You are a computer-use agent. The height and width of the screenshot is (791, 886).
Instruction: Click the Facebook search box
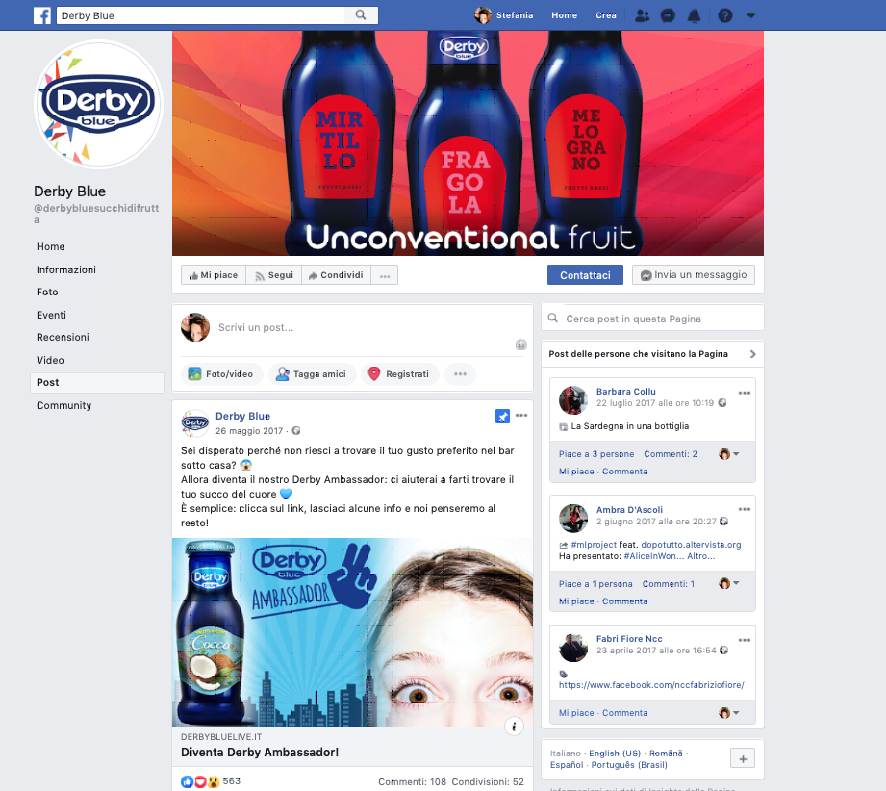point(201,15)
